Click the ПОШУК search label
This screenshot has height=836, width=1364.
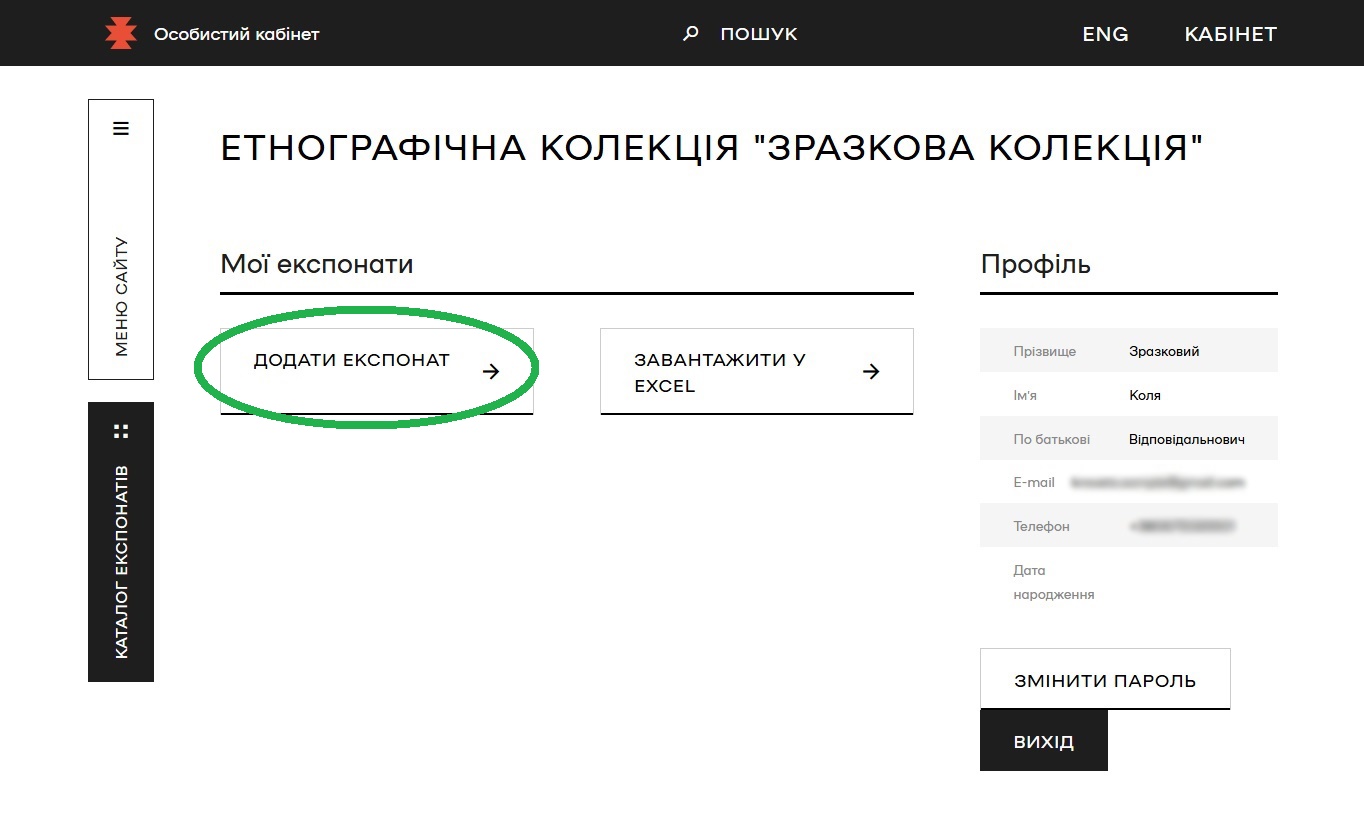758,34
